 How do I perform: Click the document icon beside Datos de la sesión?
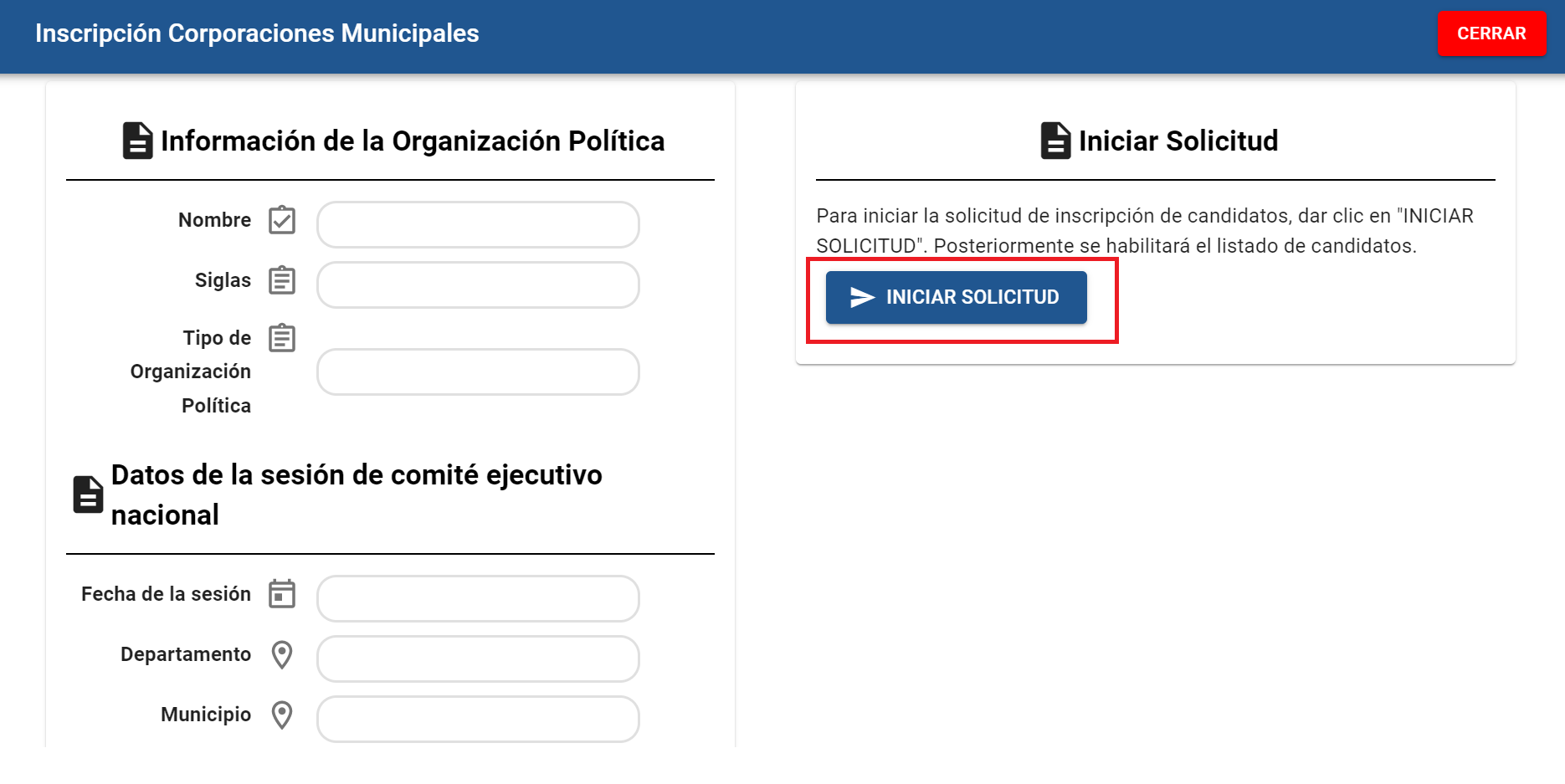click(88, 494)
